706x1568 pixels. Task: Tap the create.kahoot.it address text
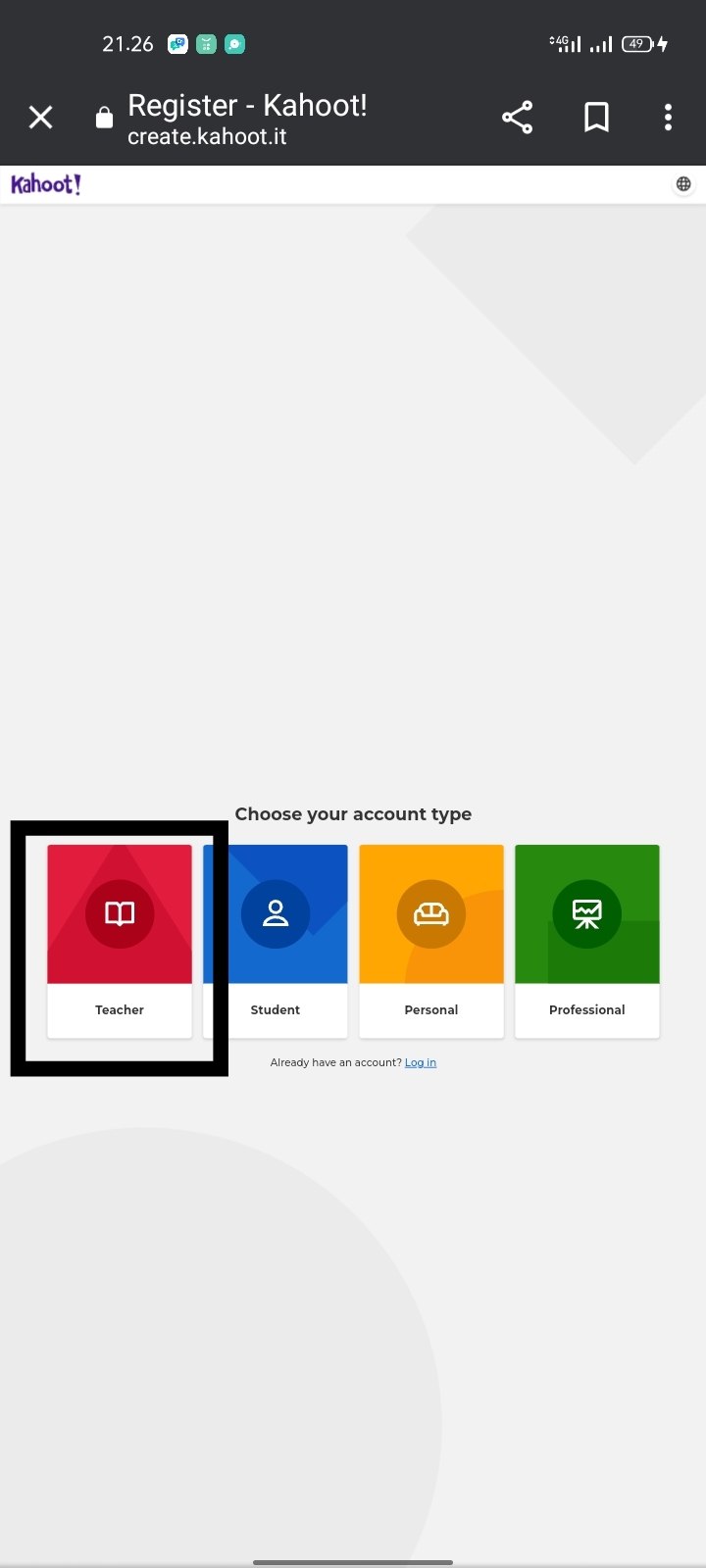(207, 136)
